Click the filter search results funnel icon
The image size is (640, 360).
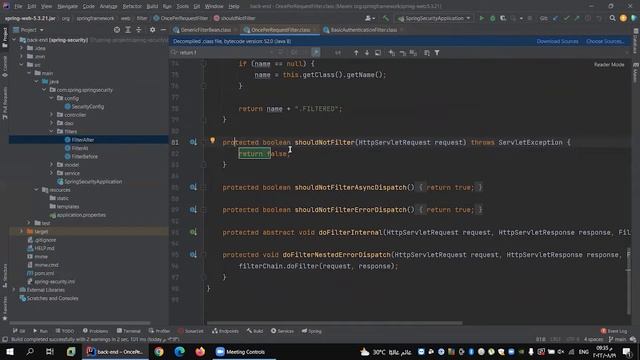pos(437,53)
